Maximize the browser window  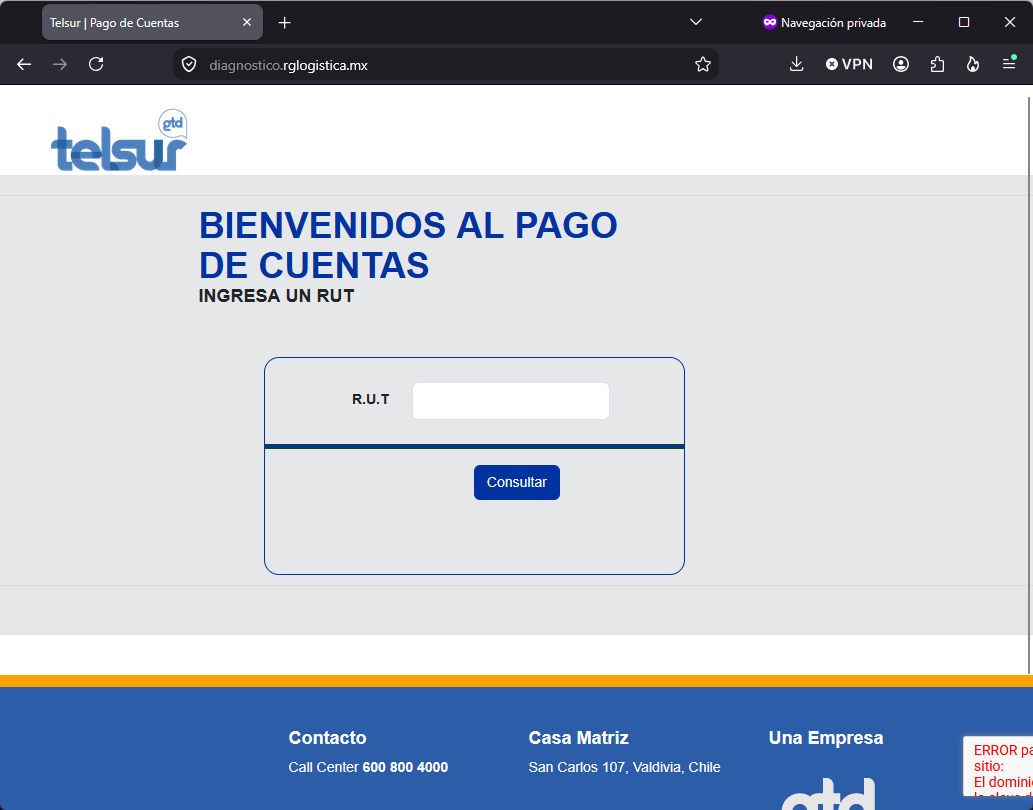point(963,22)
